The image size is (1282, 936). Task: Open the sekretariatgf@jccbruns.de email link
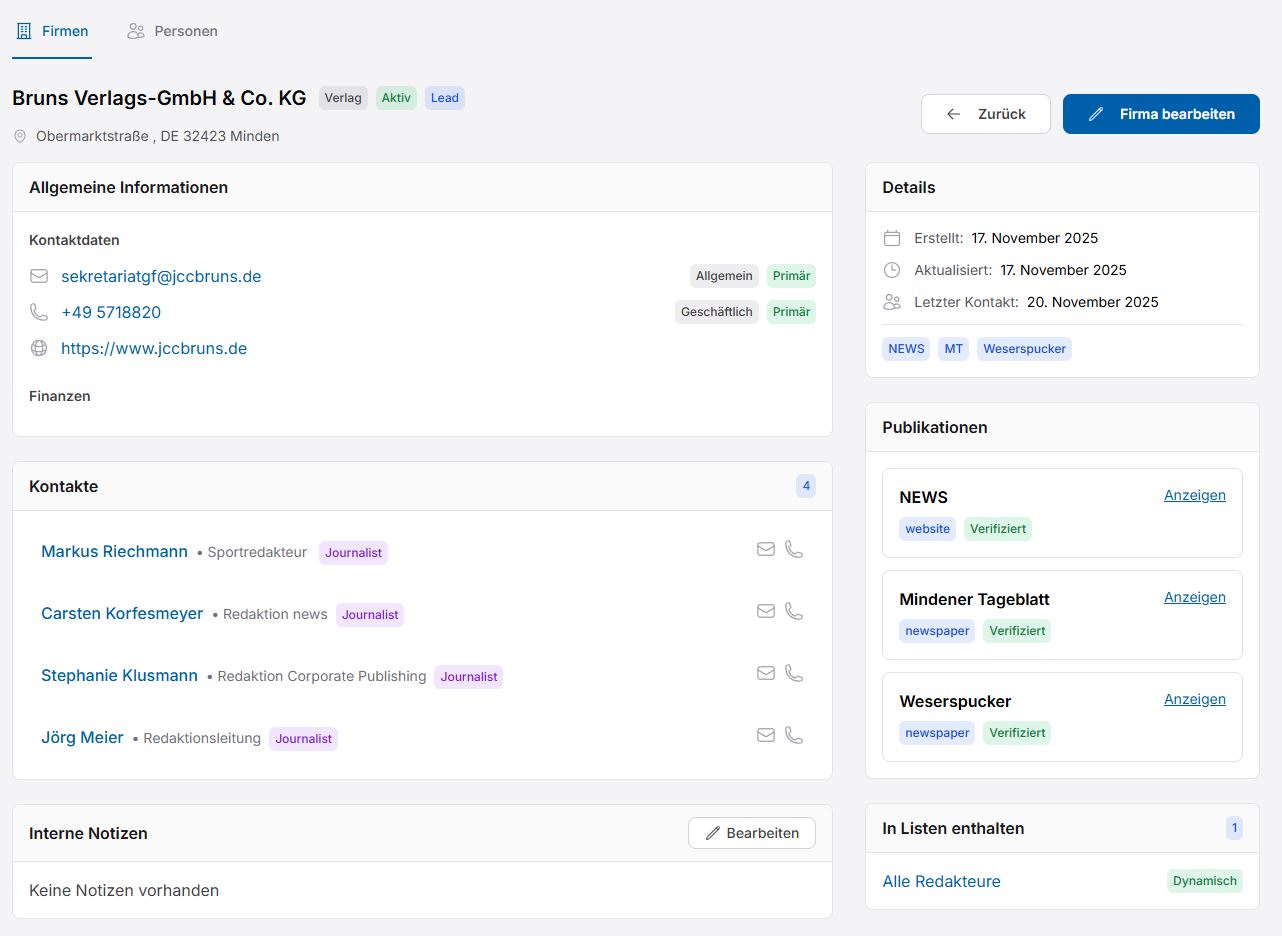coord(161,276)
